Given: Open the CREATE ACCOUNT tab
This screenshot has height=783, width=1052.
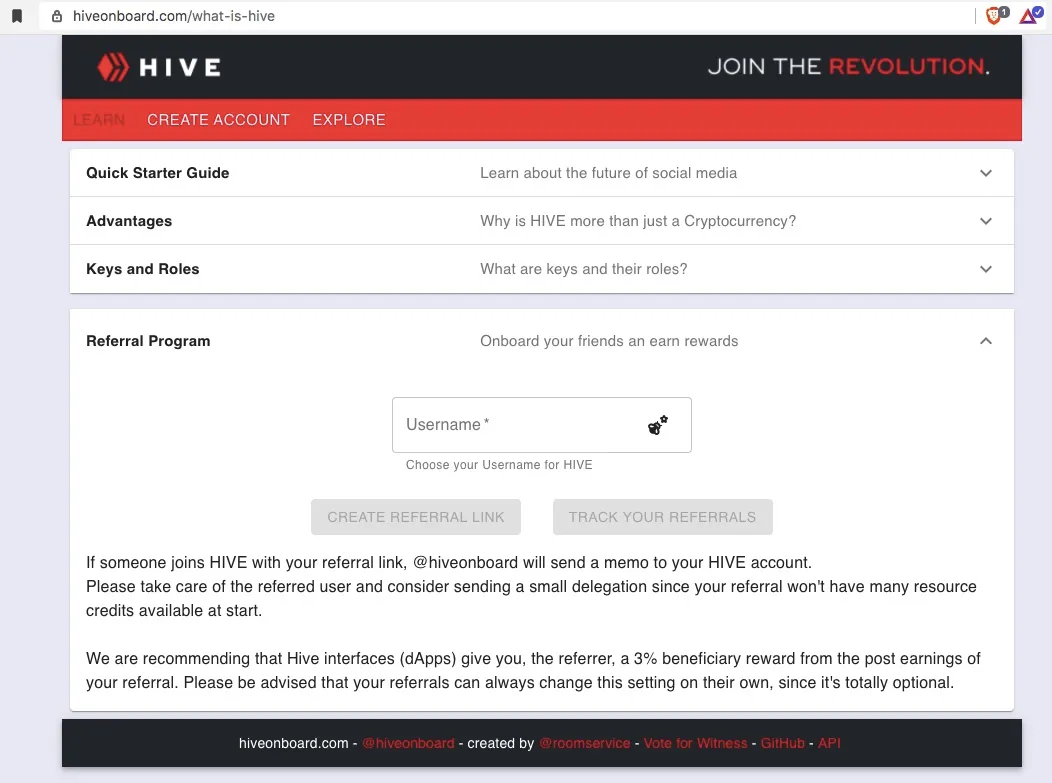Looking at the screenshot, I should click(218, 119).
